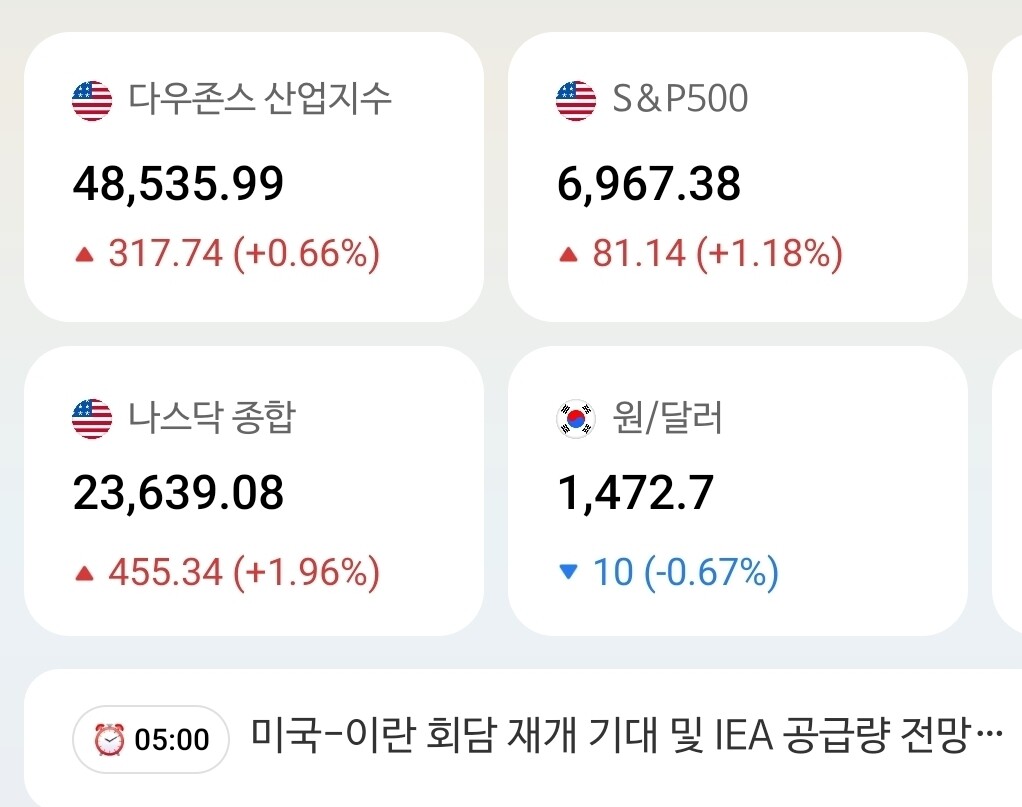Open the 다우존스 산업지수 index title
Screen dimensions: 1022x807
coord(260,99)
